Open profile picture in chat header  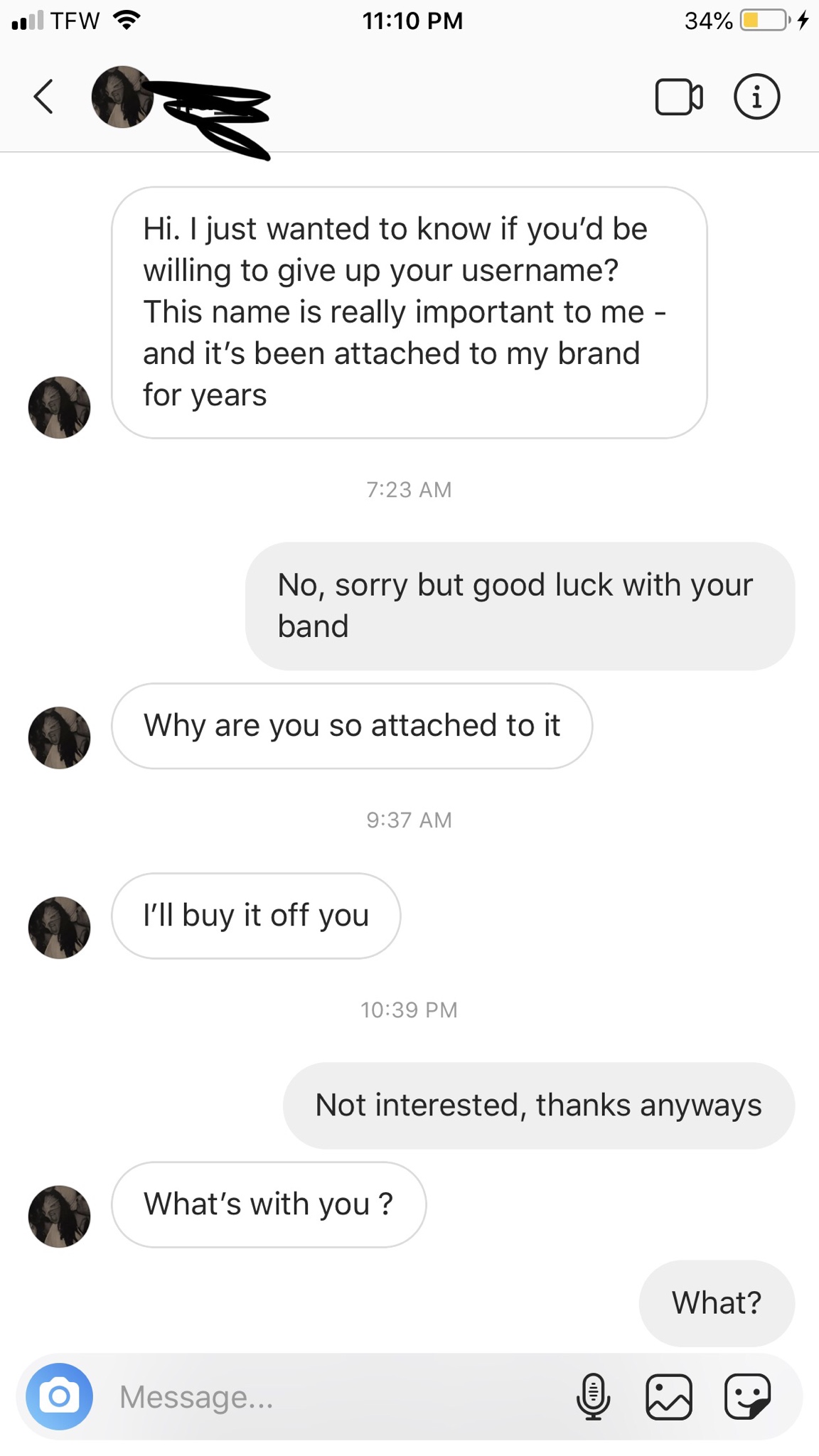click(x=122, y=97)
